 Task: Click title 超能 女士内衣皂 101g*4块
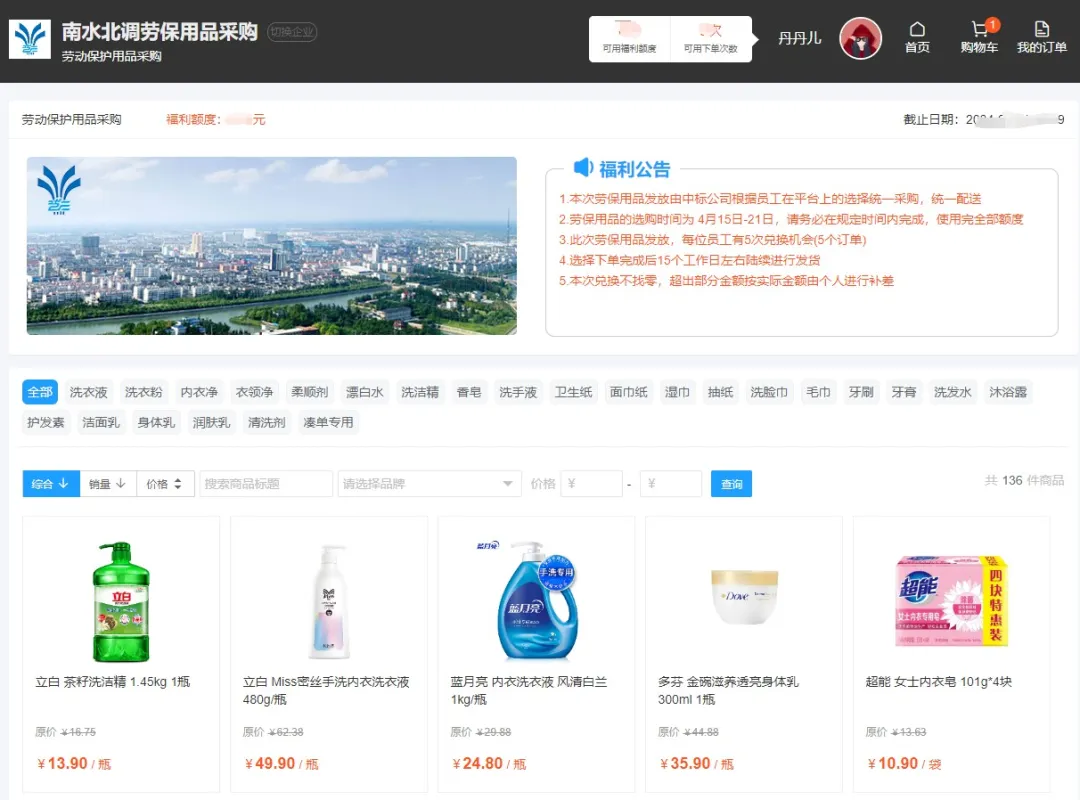point(939,681)
